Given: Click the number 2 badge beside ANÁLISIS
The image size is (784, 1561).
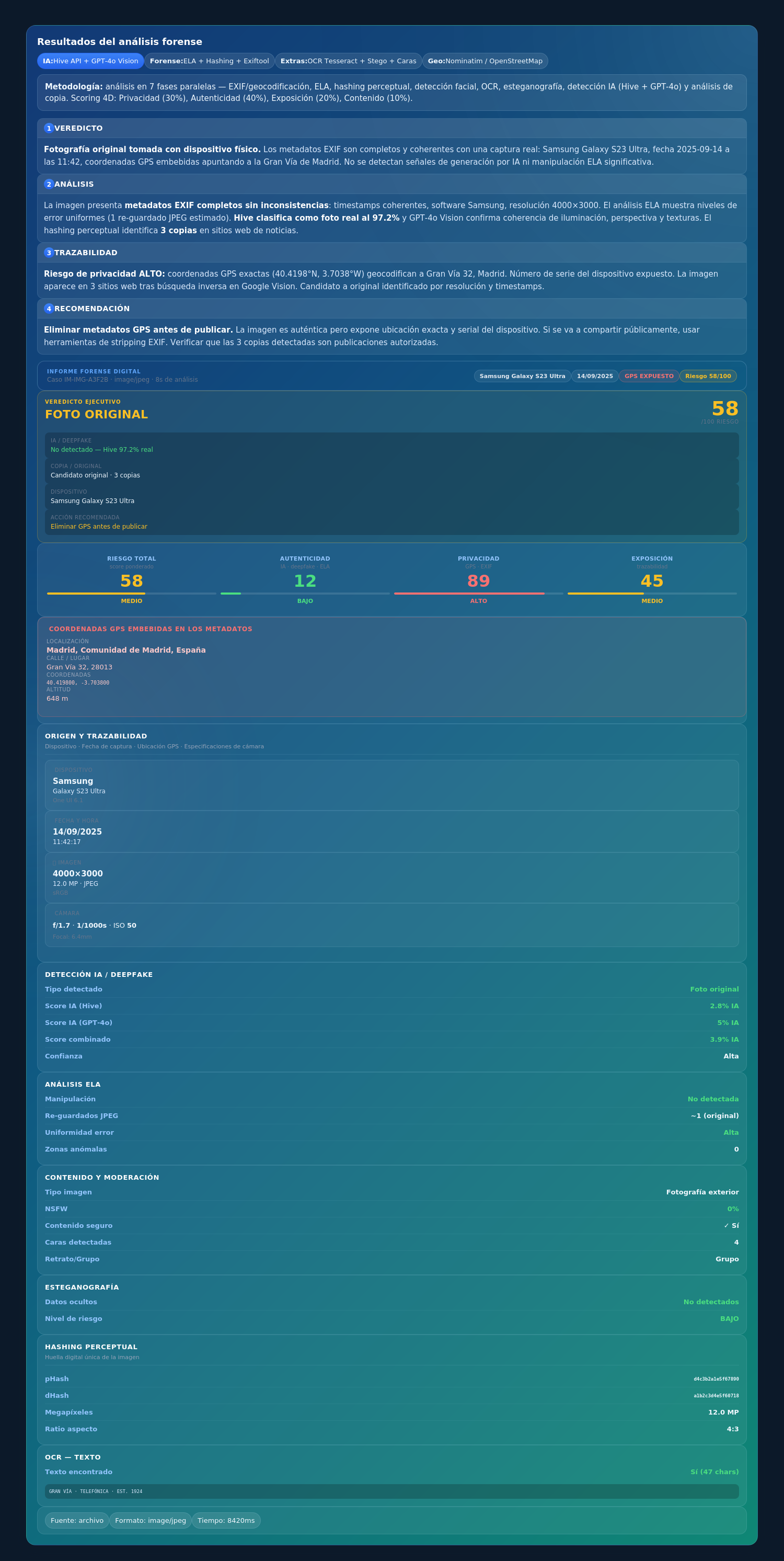Looking at the screenshot, I should (x=49, y=184).
